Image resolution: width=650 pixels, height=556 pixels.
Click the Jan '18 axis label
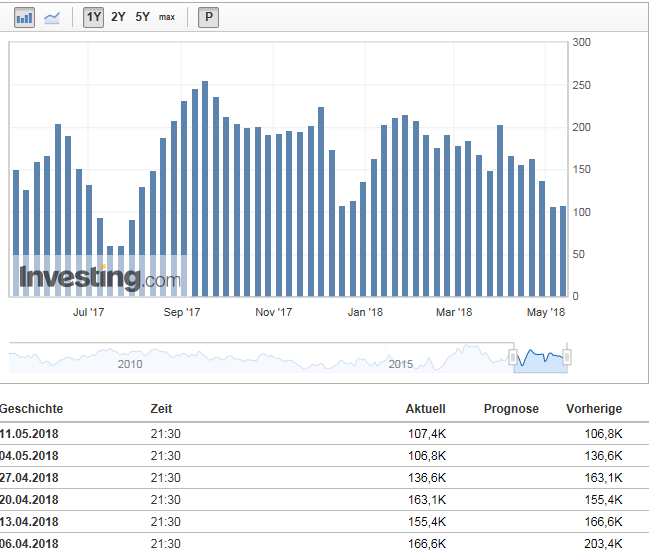tap(365, 312)
